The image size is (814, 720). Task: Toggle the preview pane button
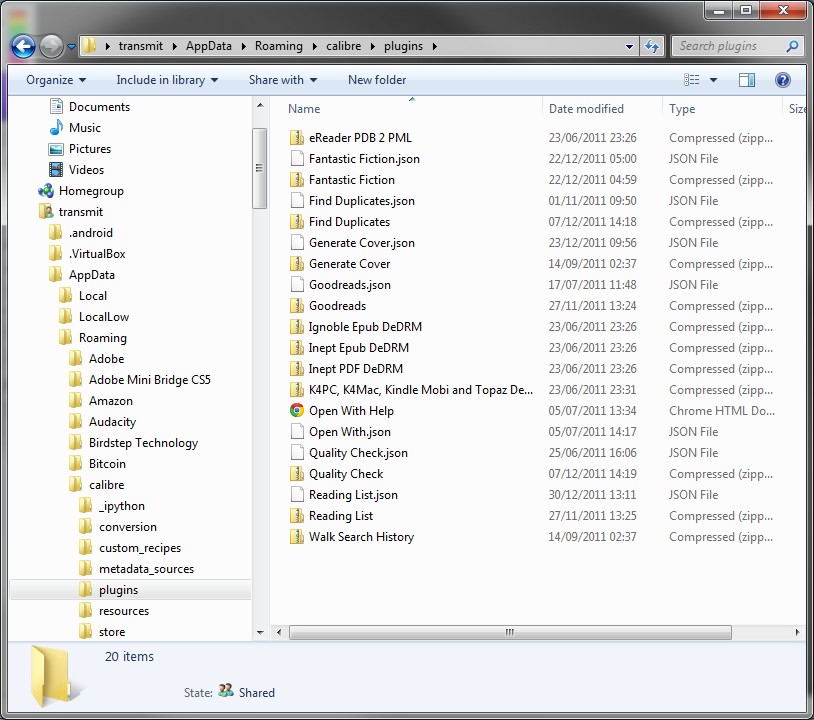point(747,80)
